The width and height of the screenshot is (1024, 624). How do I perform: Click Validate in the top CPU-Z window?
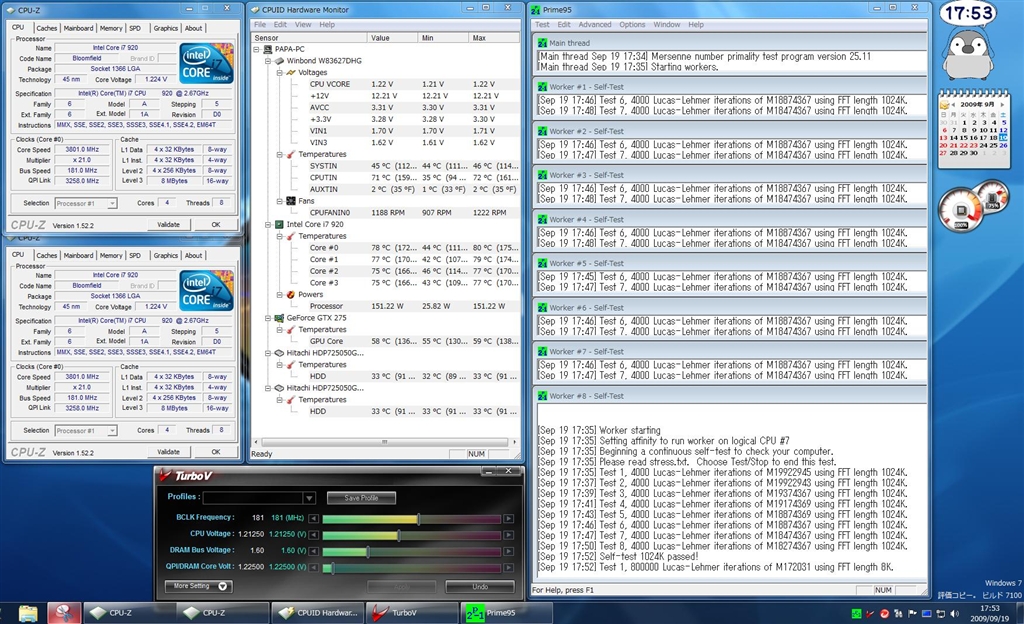pos(169,225)
